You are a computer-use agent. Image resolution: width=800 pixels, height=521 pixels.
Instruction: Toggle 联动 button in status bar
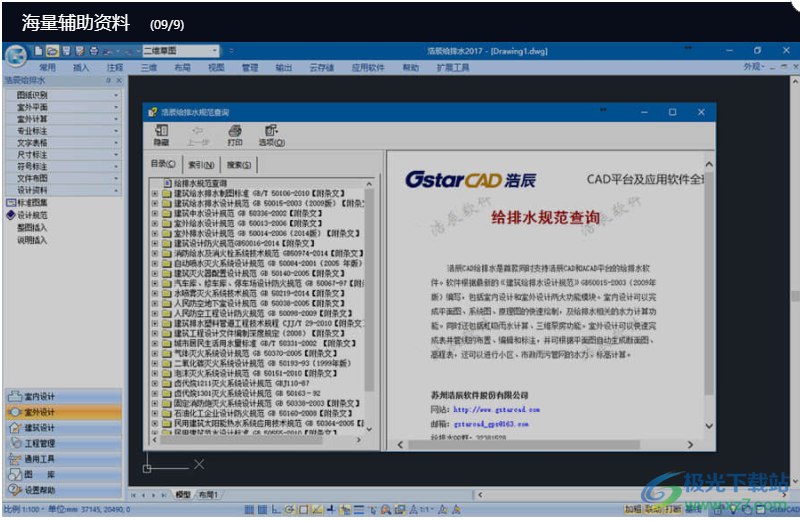pos(653,509)
